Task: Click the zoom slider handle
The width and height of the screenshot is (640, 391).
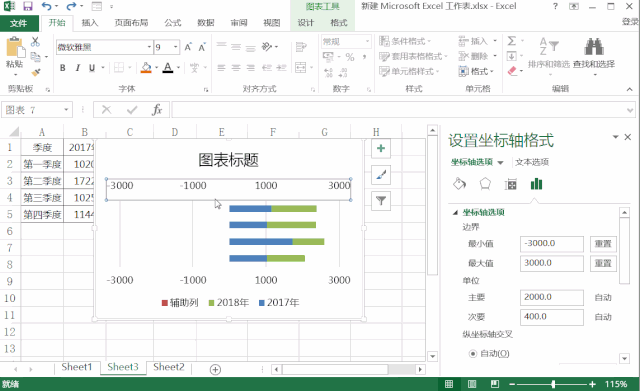Action: coord(553,384)
